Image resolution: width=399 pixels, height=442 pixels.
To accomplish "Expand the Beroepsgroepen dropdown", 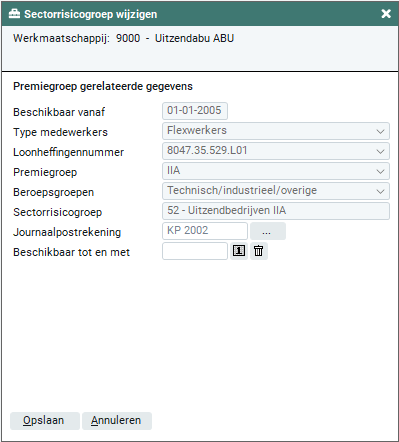I will point(380,191).
